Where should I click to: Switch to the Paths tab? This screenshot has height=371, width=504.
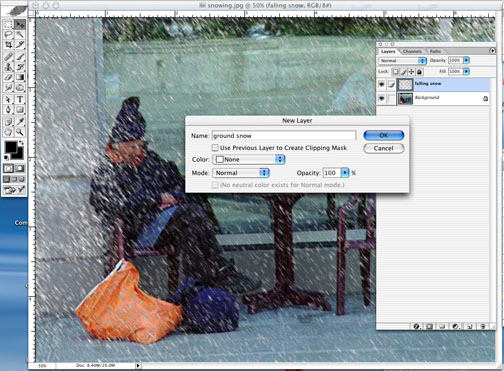(x=435, y=51)
